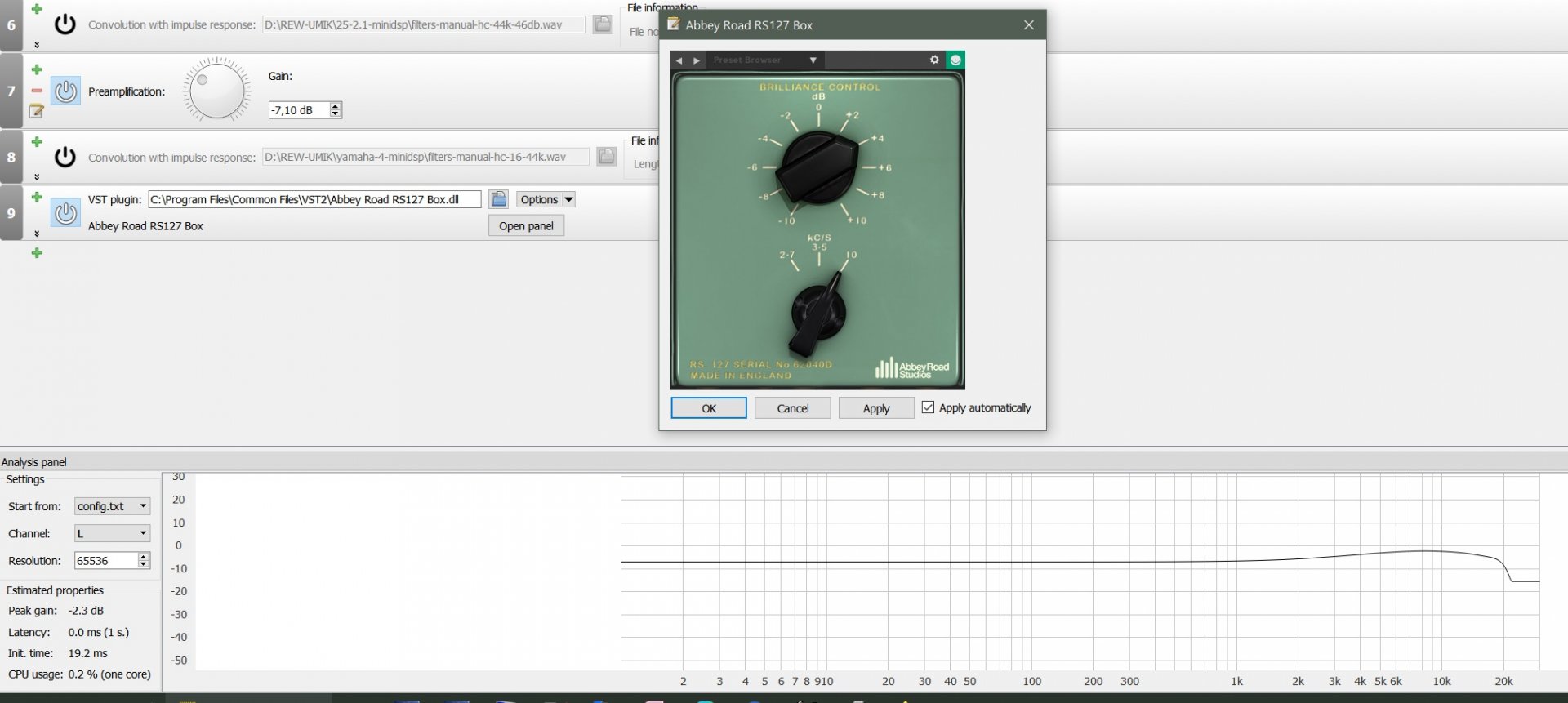Image resolution: width=1568 pixels, height=703 pixels.
Task: Go to next preset with right arrow
Action: pos(697,60)
